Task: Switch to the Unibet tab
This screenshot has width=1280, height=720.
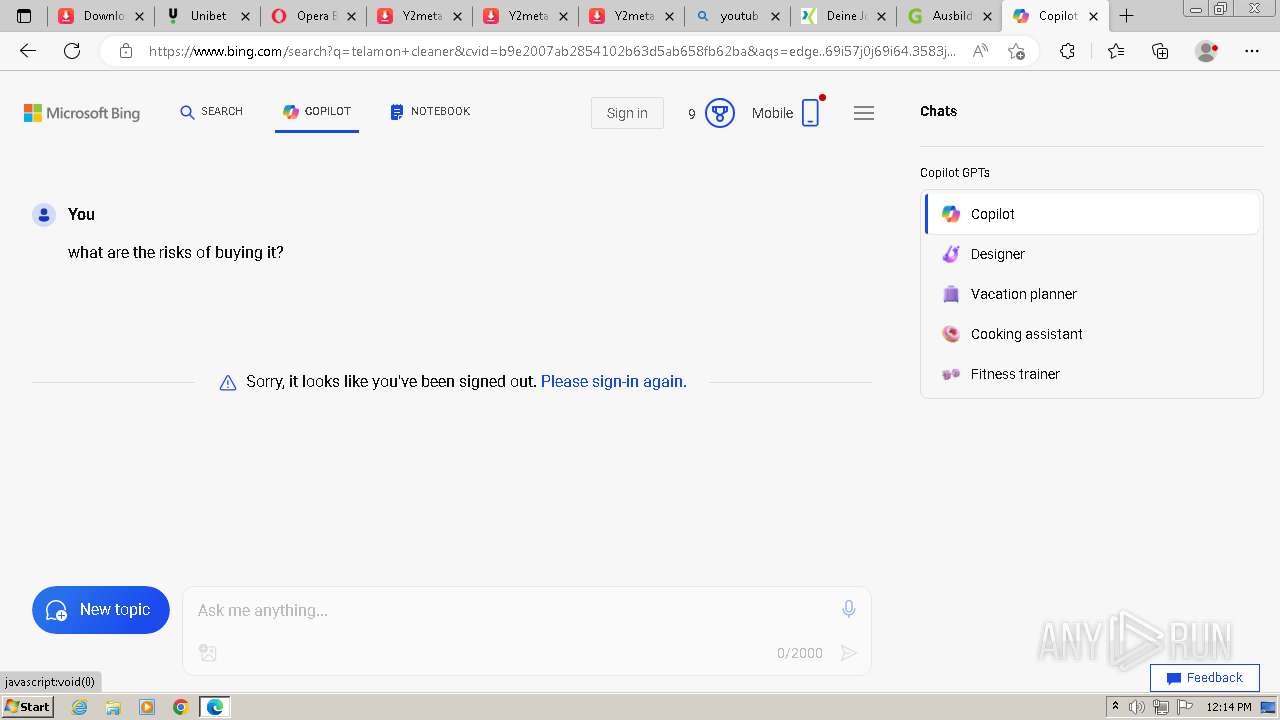Action: click(208, 16)
